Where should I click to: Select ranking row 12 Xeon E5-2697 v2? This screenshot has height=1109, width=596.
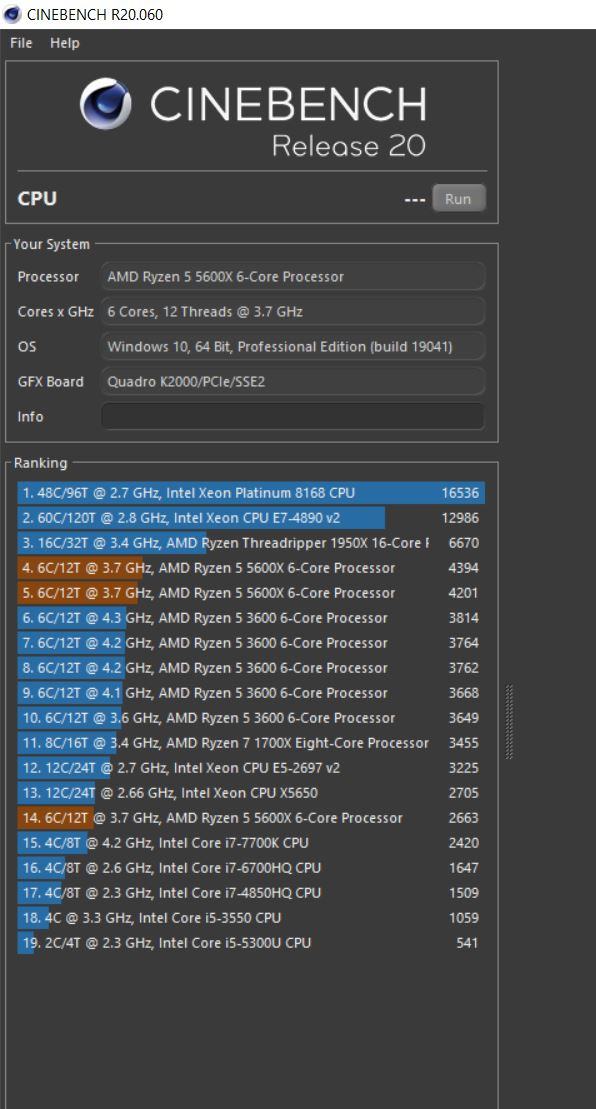pos(251,767)
